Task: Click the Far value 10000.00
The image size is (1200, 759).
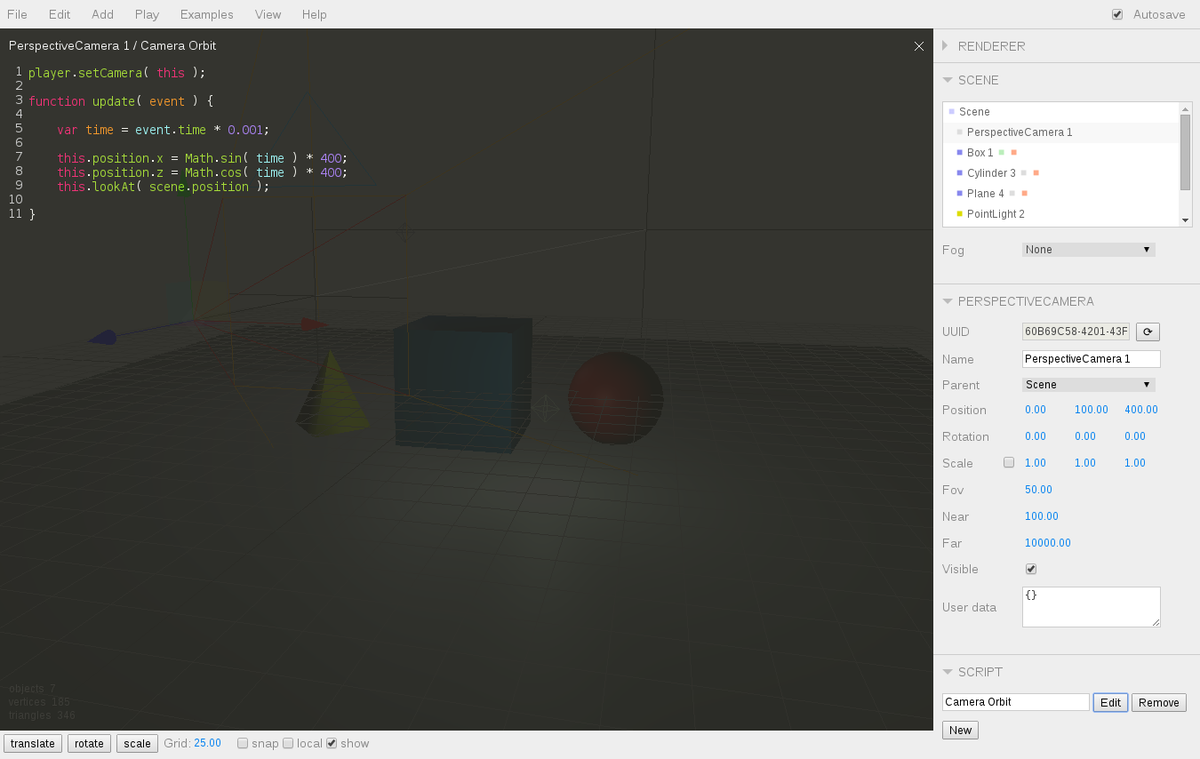Action: [x=1048, y=543]
